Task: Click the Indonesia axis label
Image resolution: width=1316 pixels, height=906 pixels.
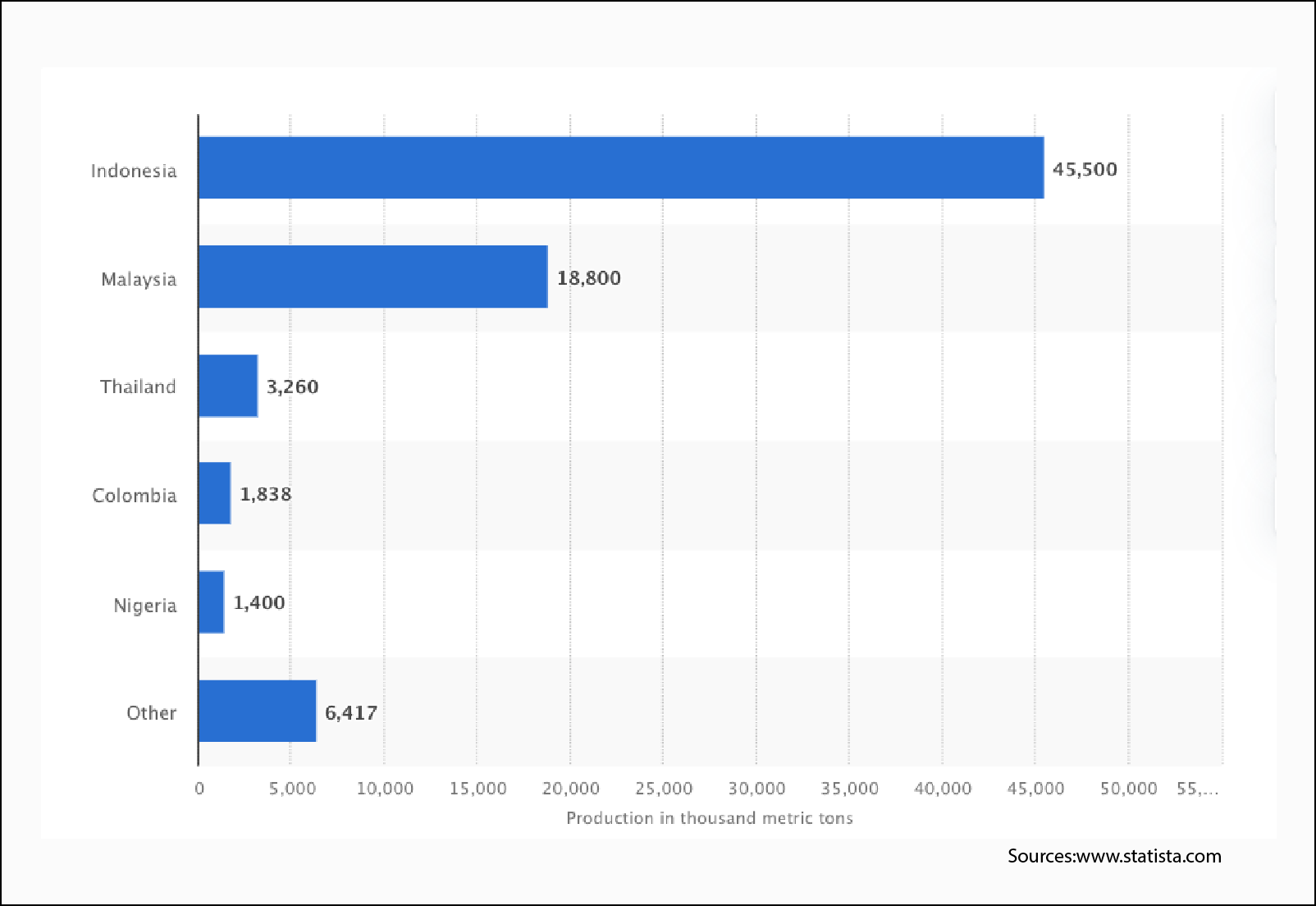Action: (134, 171)
